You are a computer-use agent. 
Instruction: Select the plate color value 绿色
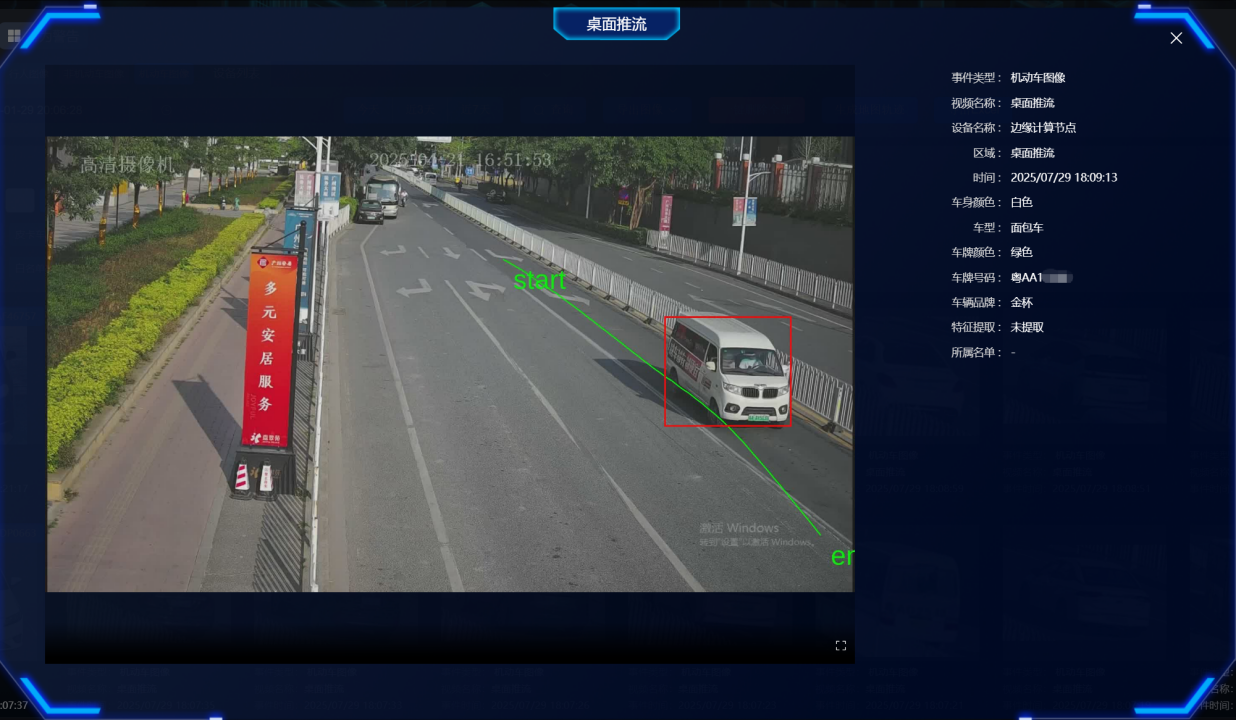pyautogui.click(x=1021, y=253)
